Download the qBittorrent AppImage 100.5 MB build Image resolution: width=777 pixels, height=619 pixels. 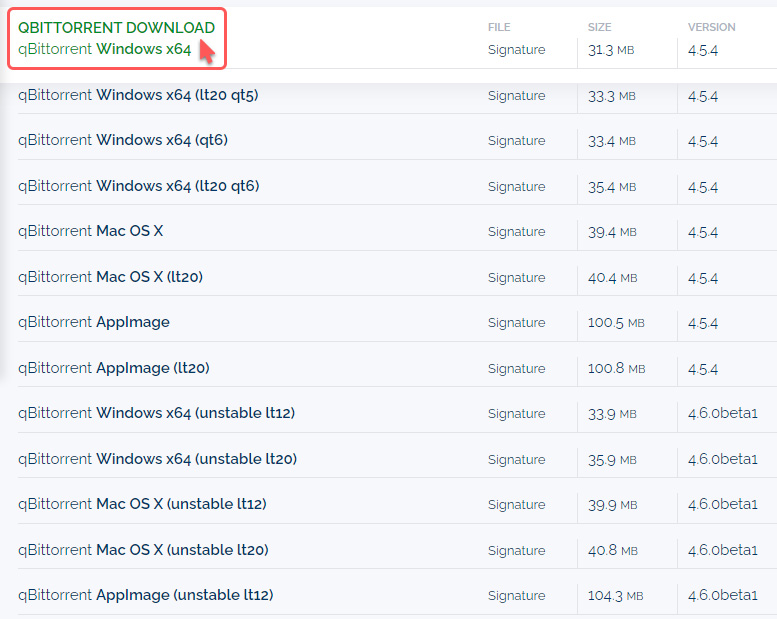coord(94,323)
